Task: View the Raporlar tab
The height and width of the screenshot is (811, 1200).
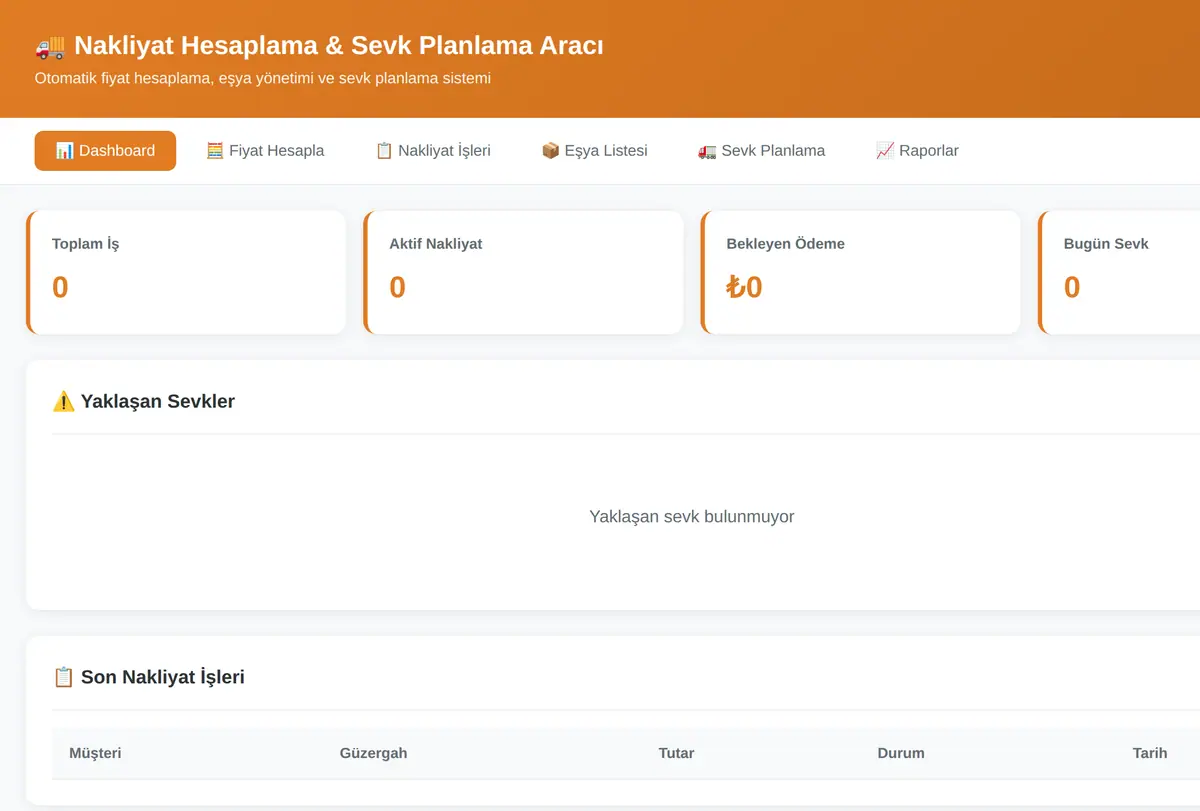Action: click(x=917, y=151)
